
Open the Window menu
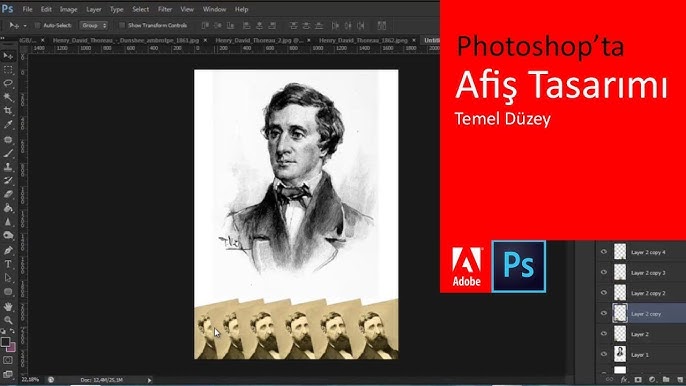(x=214, y=9)
